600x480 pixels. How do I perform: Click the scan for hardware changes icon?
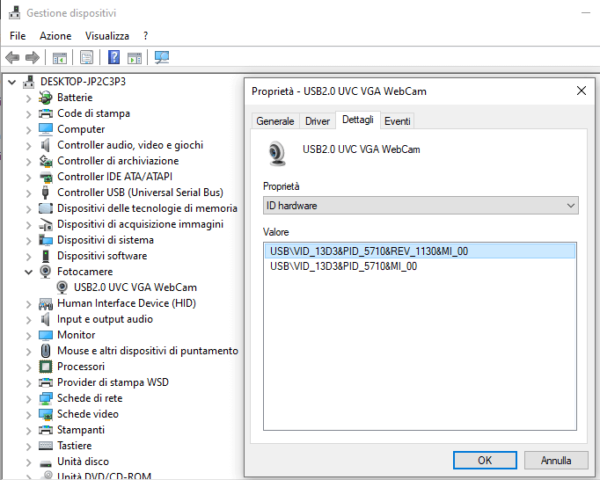coord(162,58)
